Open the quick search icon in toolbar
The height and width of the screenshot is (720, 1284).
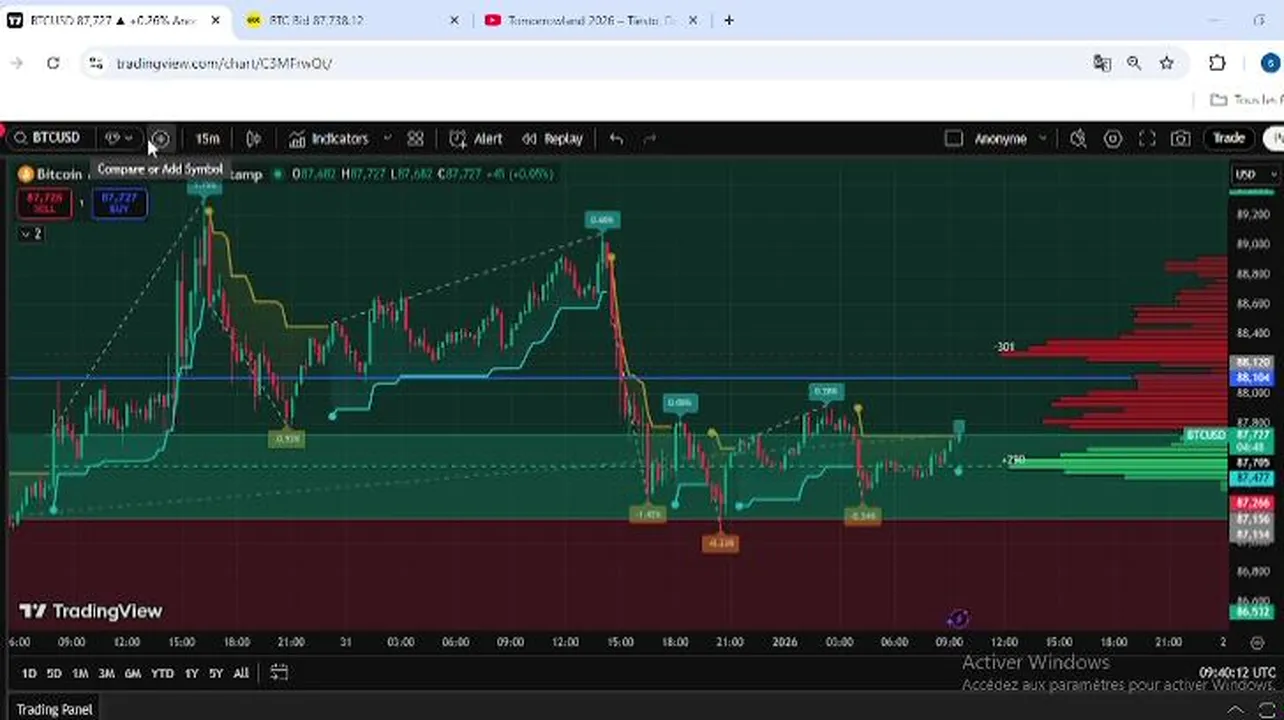(x=1078, y=139)
